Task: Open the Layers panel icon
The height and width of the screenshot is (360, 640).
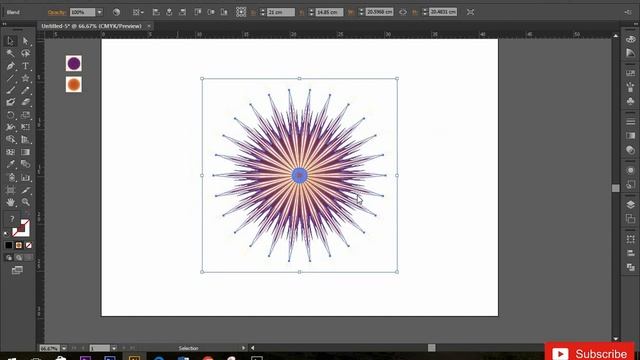Action: pos(630,204)
